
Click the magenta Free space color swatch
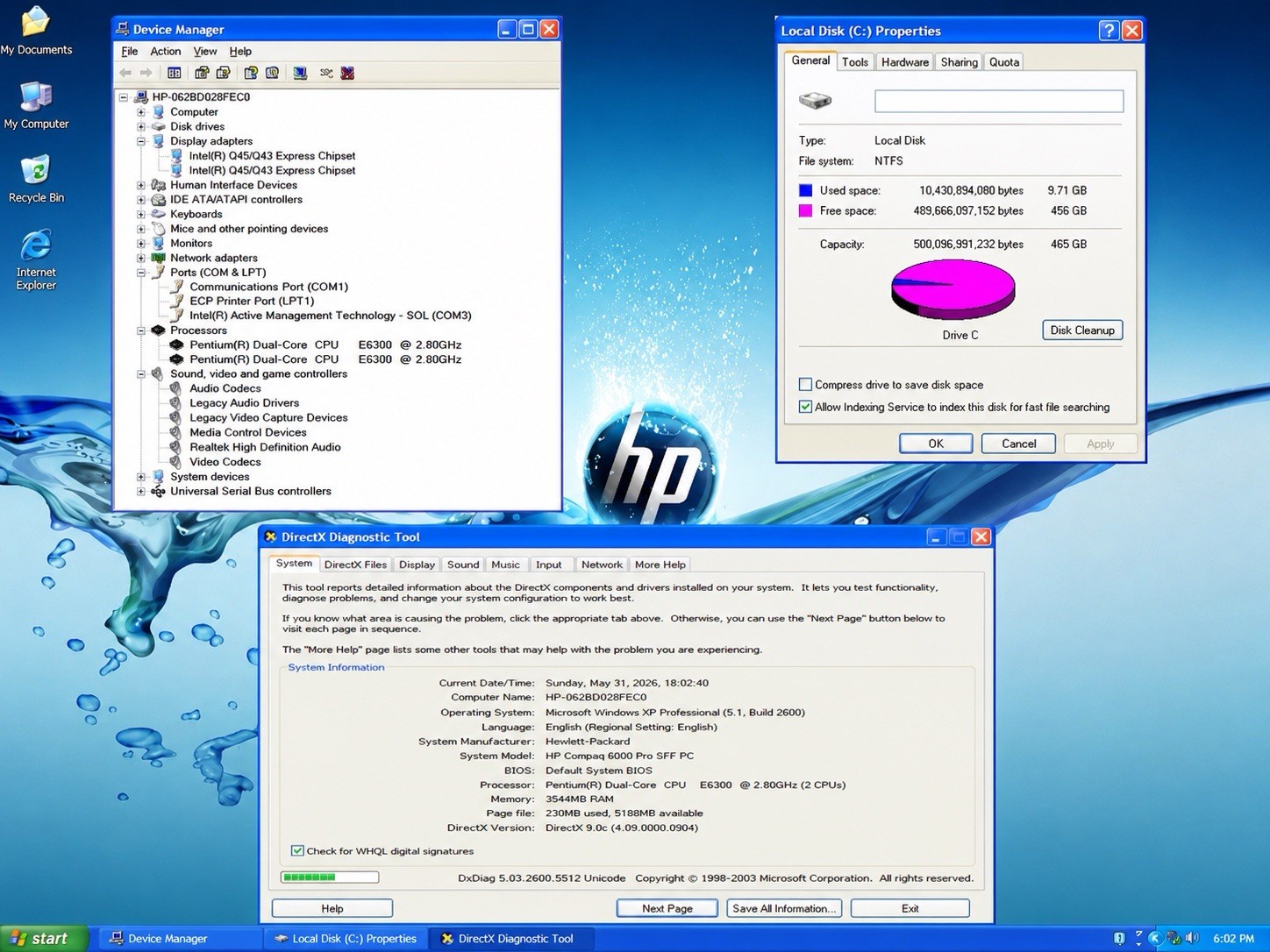point(805,210)
